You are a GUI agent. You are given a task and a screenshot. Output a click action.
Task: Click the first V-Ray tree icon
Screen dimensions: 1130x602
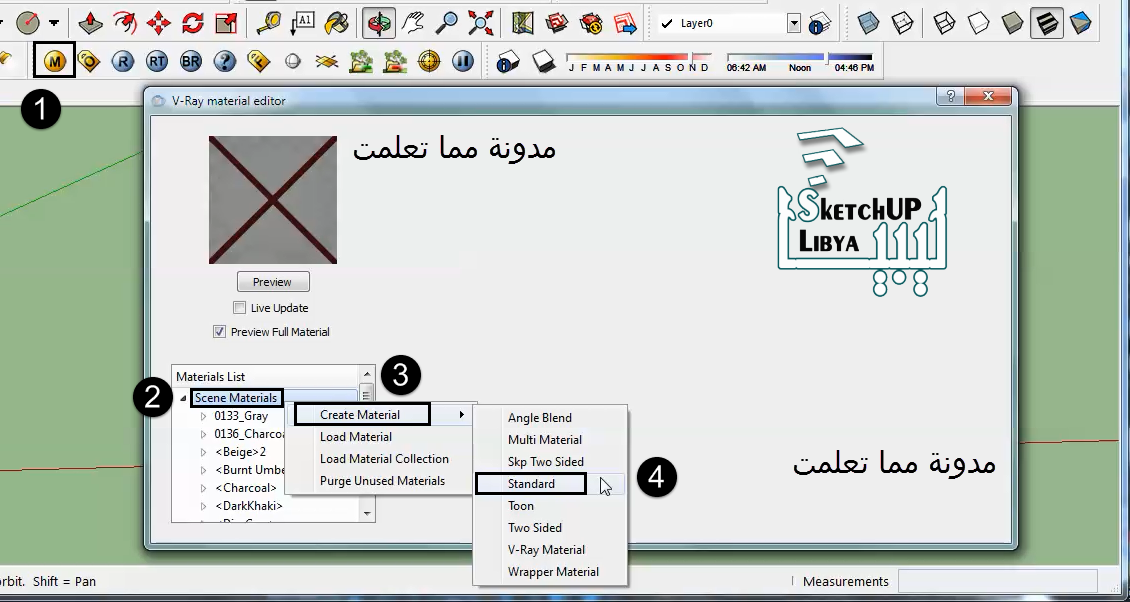click(x=360, y=61)
